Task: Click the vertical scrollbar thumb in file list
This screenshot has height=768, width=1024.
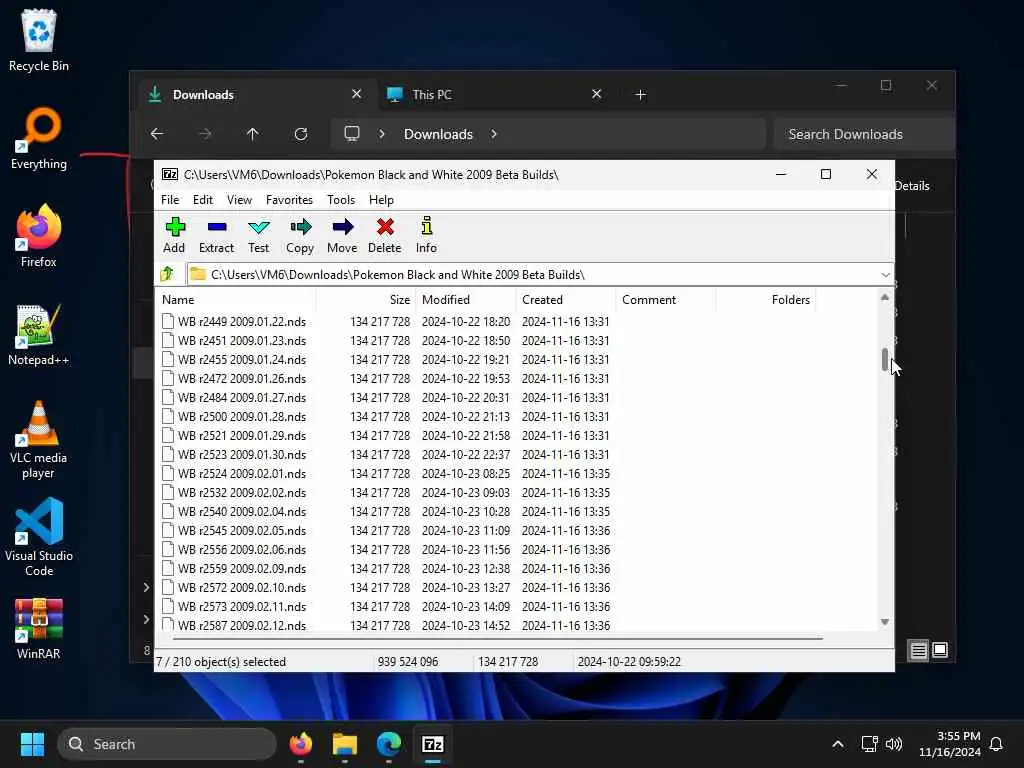Action: tap(885, 360)
